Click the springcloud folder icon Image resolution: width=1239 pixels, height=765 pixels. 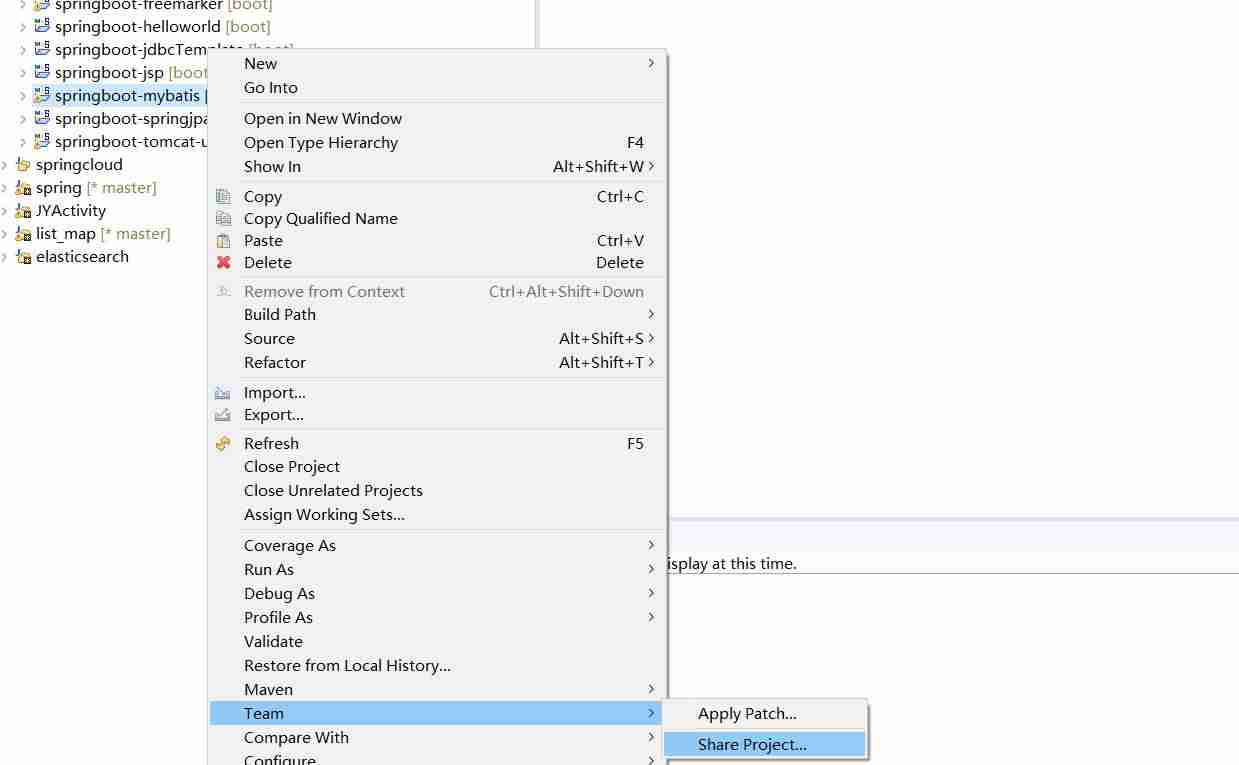(23, 165)
